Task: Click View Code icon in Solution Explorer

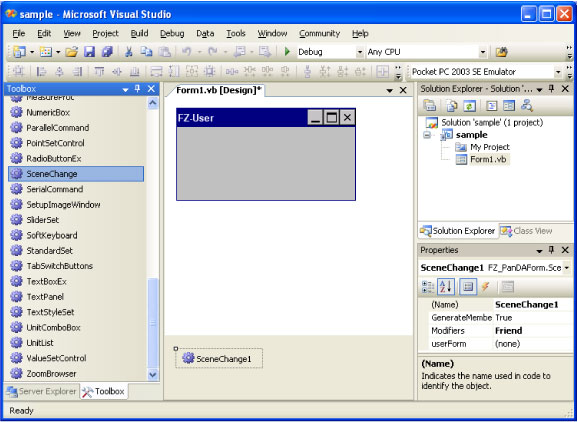Action: click(491, 106)
